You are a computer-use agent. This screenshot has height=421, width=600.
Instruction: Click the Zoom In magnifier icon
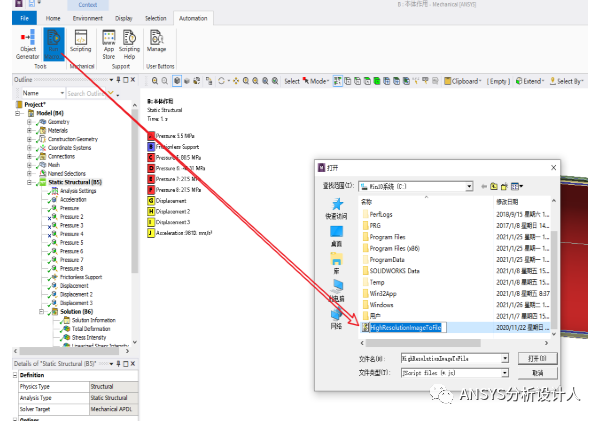coord(155,81)
